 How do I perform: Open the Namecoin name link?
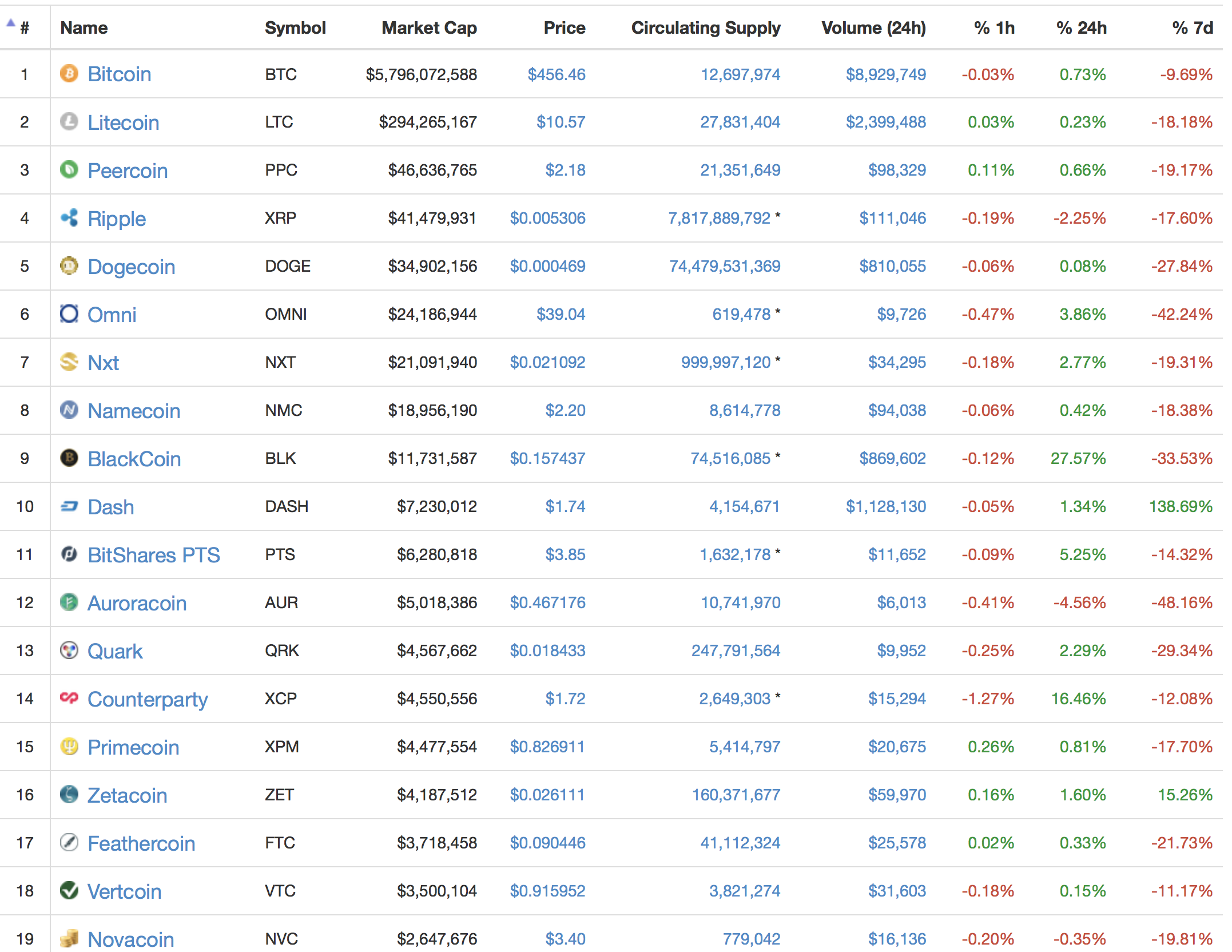pos(134,411)
